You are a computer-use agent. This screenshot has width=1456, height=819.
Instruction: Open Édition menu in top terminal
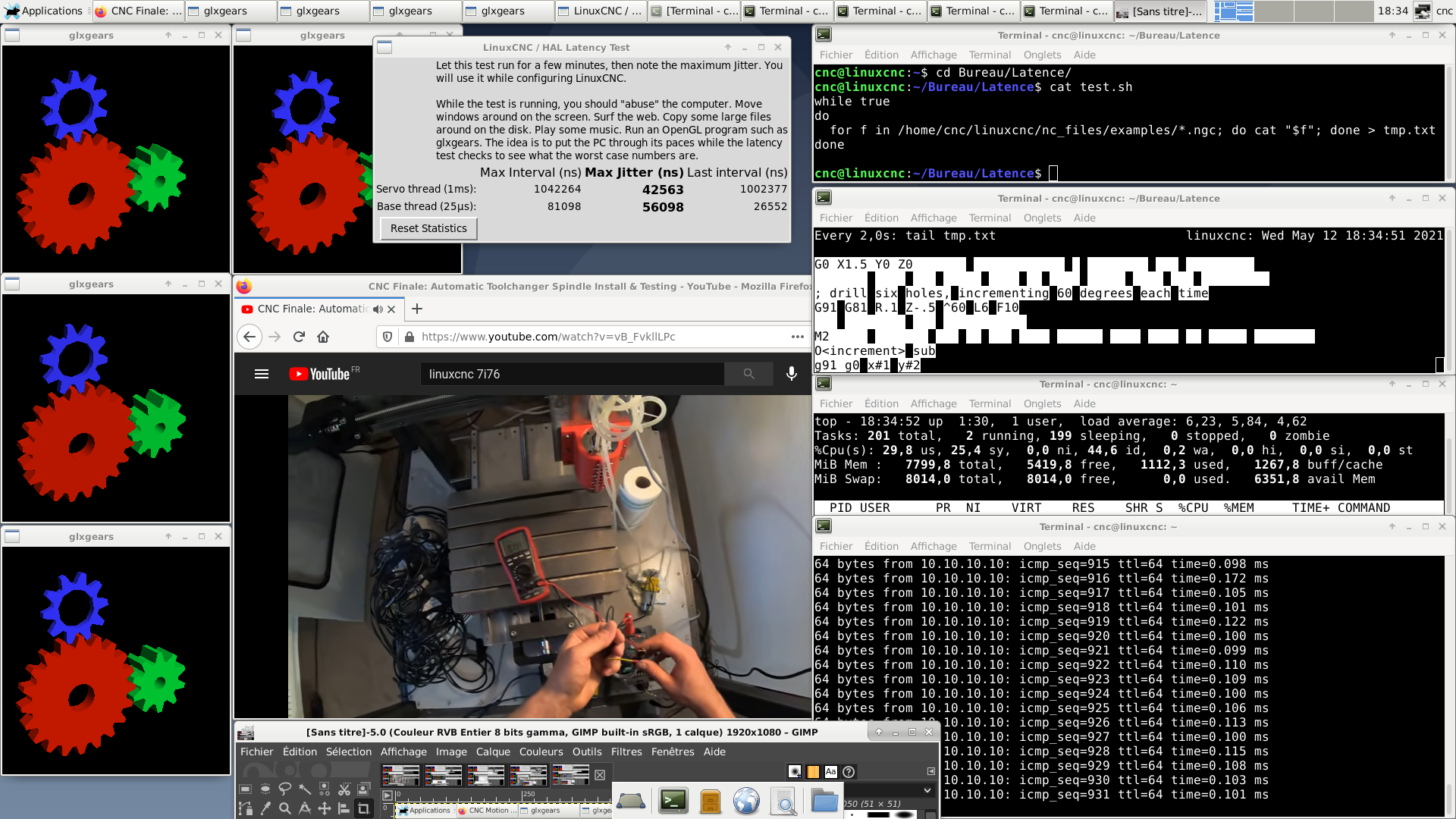pos(881,55)
